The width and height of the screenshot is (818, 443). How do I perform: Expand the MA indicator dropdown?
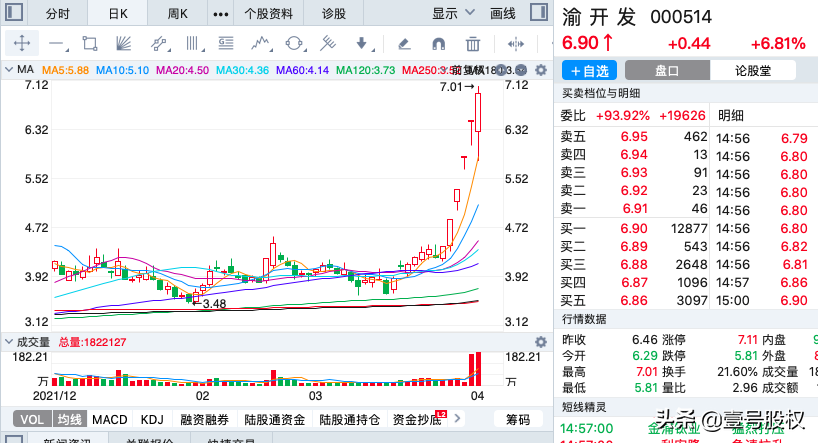click(10, 70)
